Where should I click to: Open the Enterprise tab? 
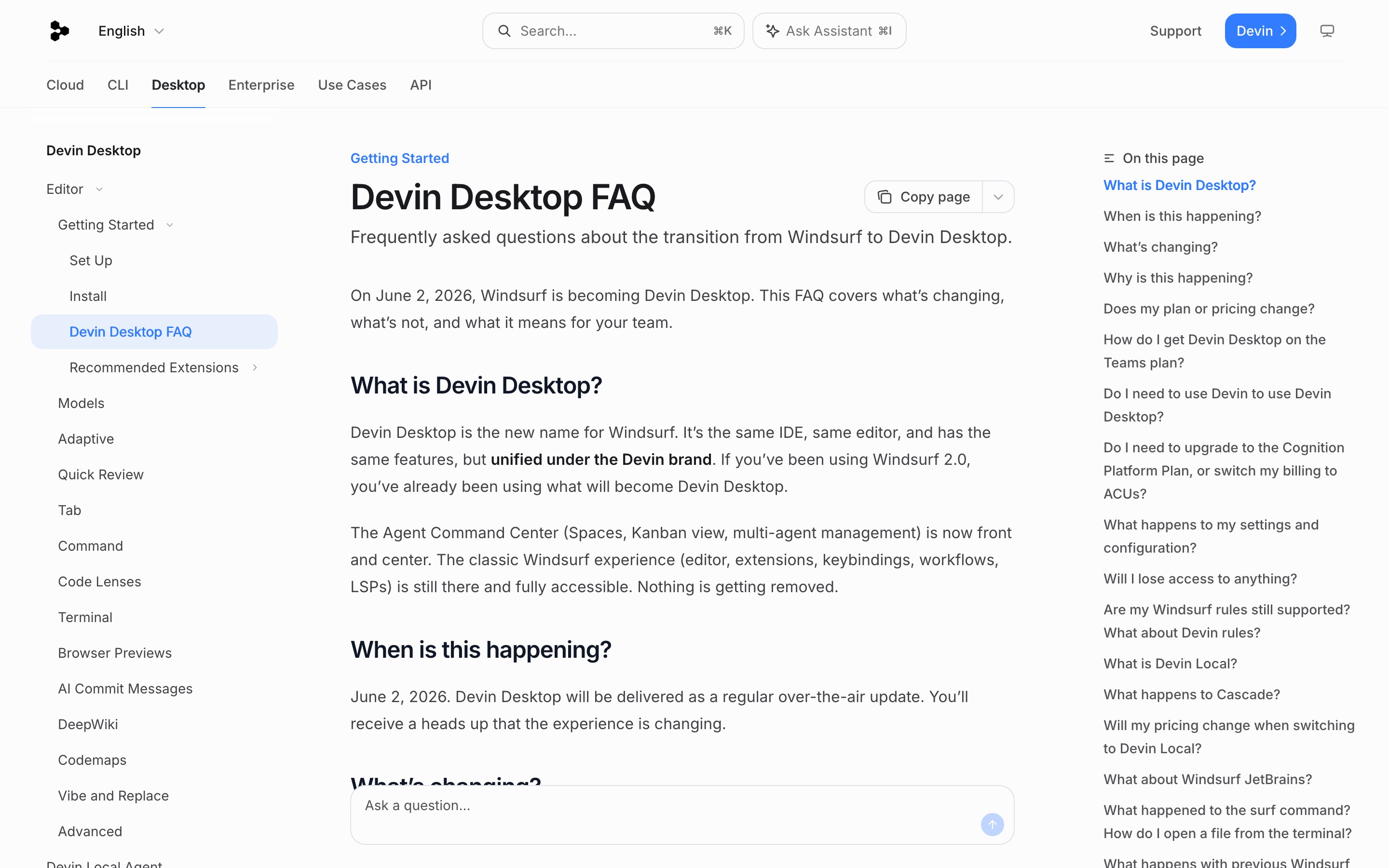(x=261, y=85)
